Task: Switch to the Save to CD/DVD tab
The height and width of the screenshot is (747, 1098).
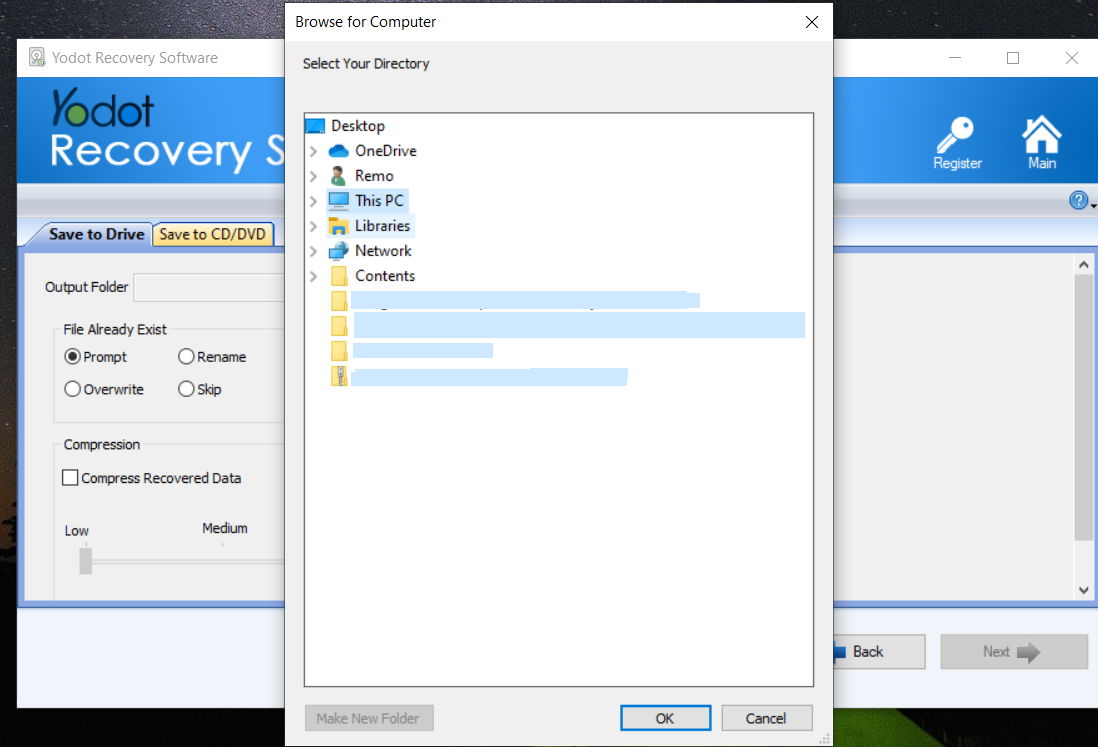Action: coord(213,234)
